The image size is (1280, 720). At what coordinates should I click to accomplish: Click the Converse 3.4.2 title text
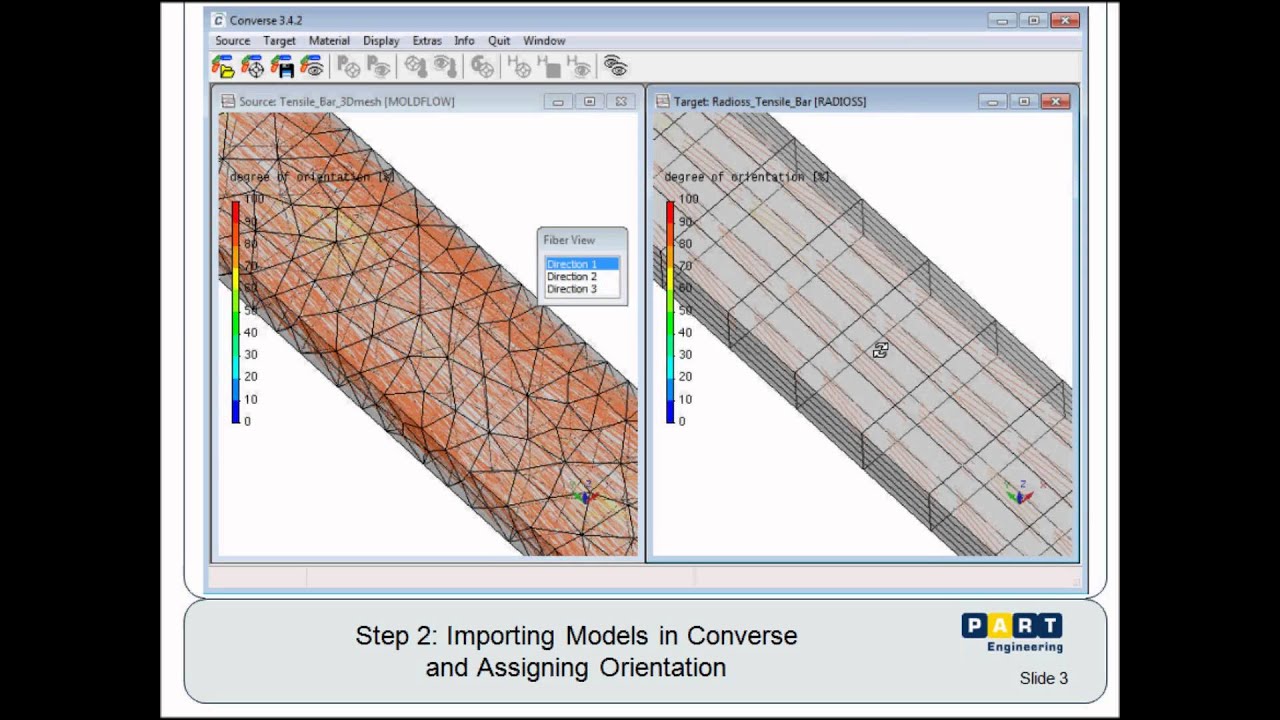click(x=266, y=20)
